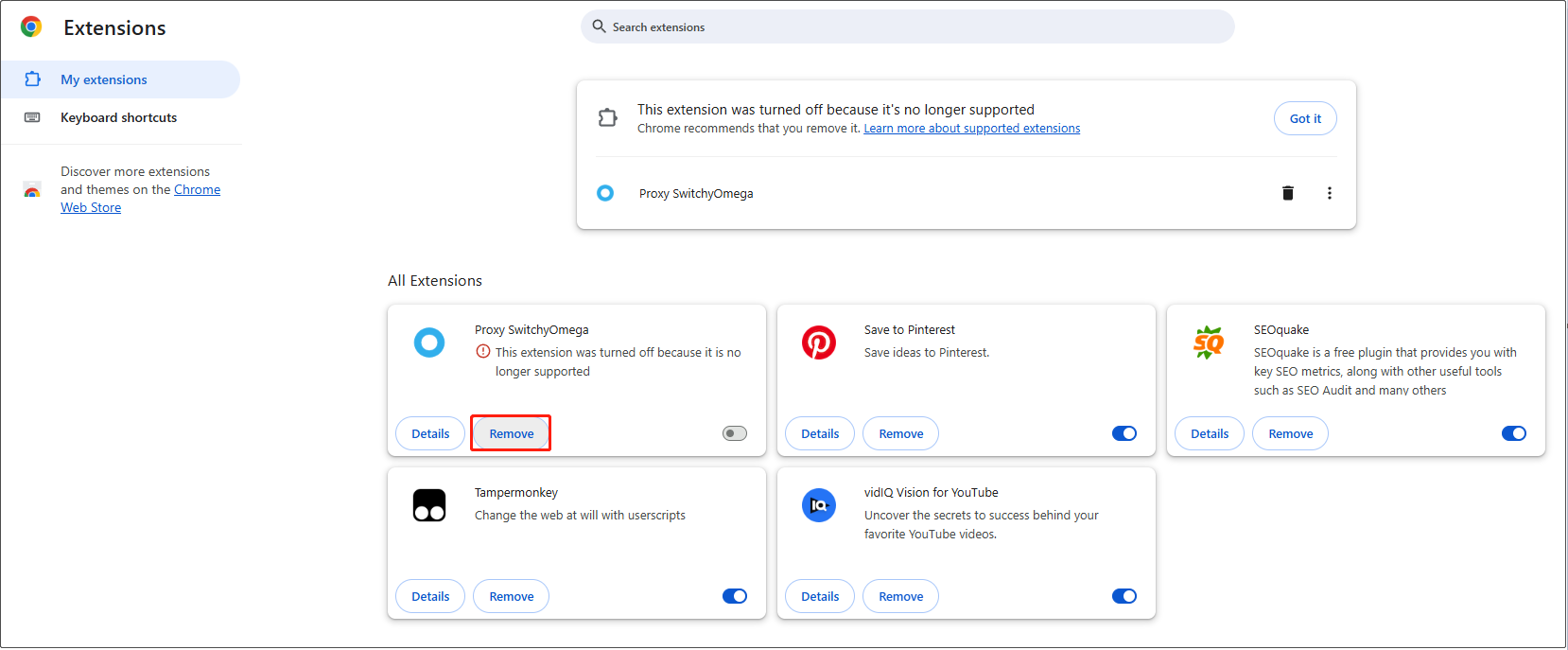
Task: Remove the Save to Pinterest extension
Action: coord(900,433)
